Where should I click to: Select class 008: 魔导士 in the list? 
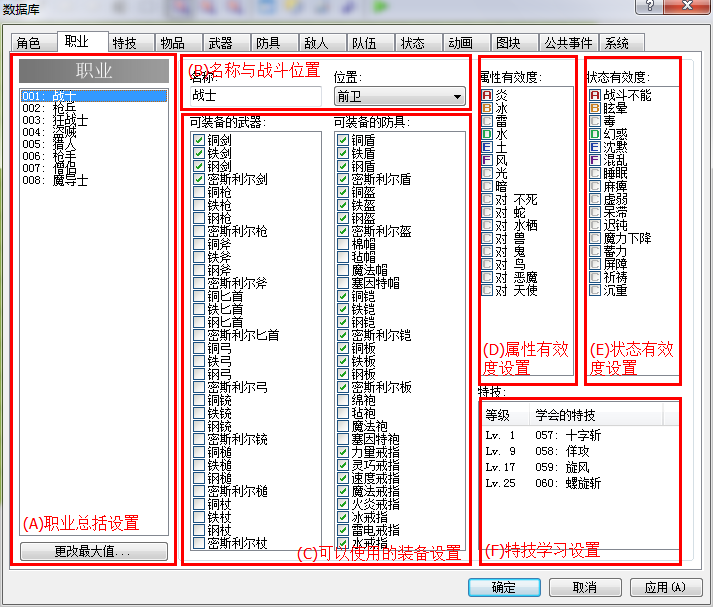94,181
